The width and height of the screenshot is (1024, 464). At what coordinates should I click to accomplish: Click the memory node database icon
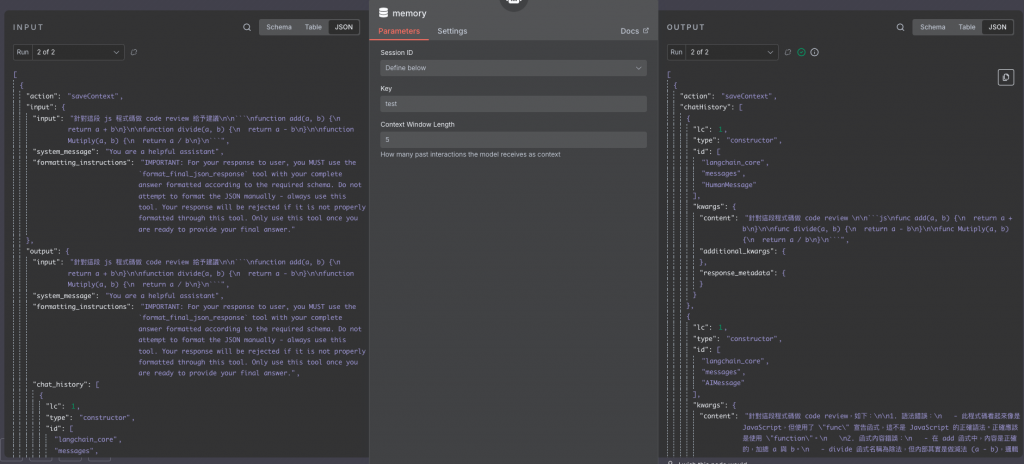383,12
